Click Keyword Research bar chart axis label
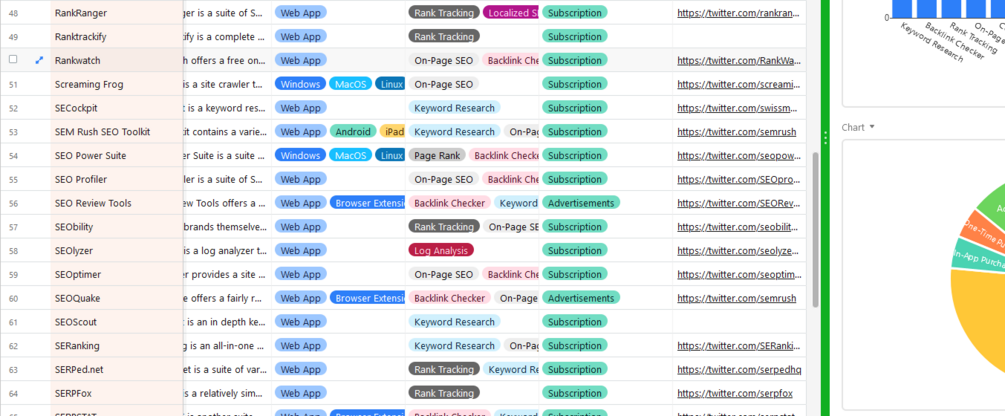 (x=932, y=43)
